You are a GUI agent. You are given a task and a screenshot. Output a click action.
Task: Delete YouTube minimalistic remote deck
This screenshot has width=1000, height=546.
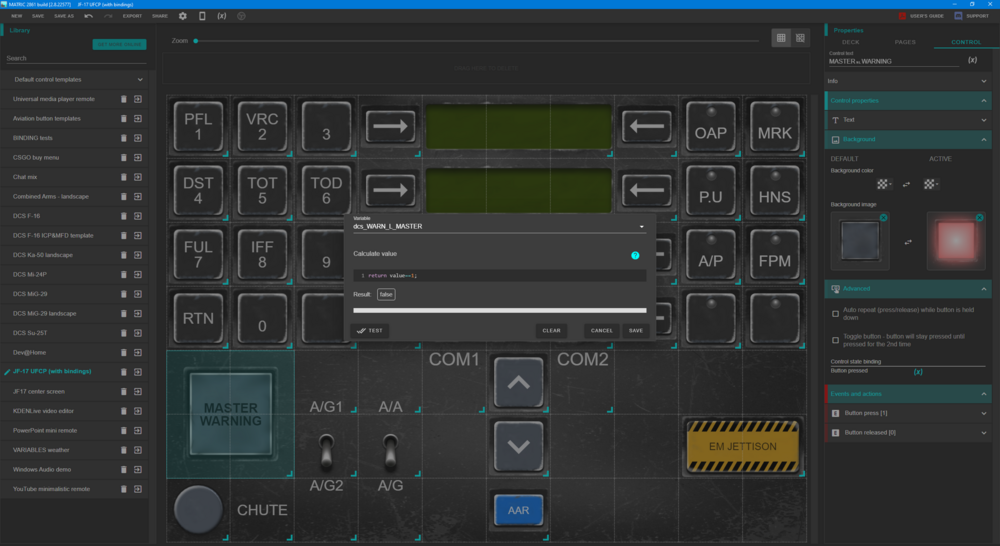[124, 489]
